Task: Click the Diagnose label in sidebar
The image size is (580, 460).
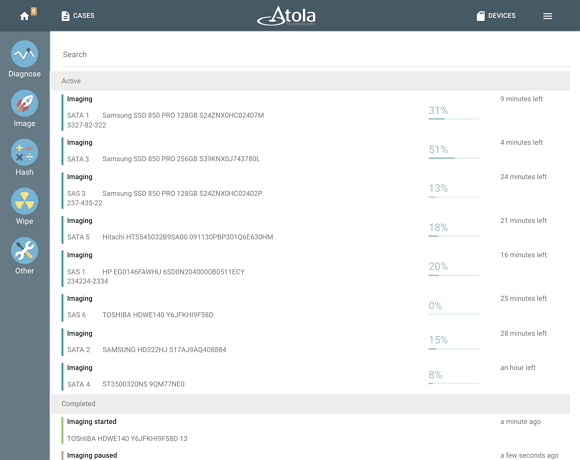Action: point(24,74)
